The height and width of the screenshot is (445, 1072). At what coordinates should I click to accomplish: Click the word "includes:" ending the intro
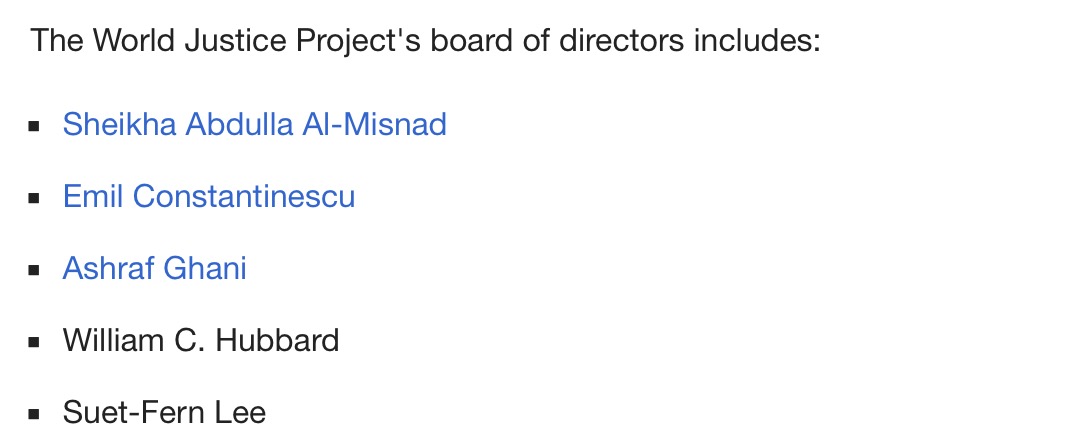pyautogui.click(x=757, y=40)
